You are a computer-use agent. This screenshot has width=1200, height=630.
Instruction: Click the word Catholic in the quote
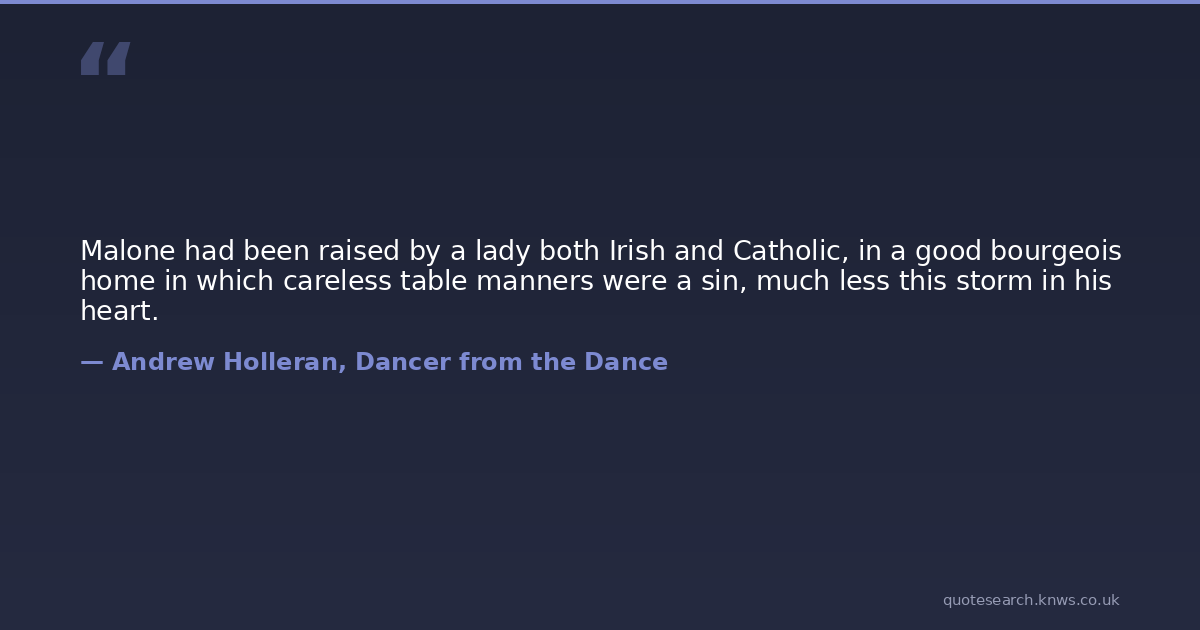pyautogui.click(x=789, y=251)
